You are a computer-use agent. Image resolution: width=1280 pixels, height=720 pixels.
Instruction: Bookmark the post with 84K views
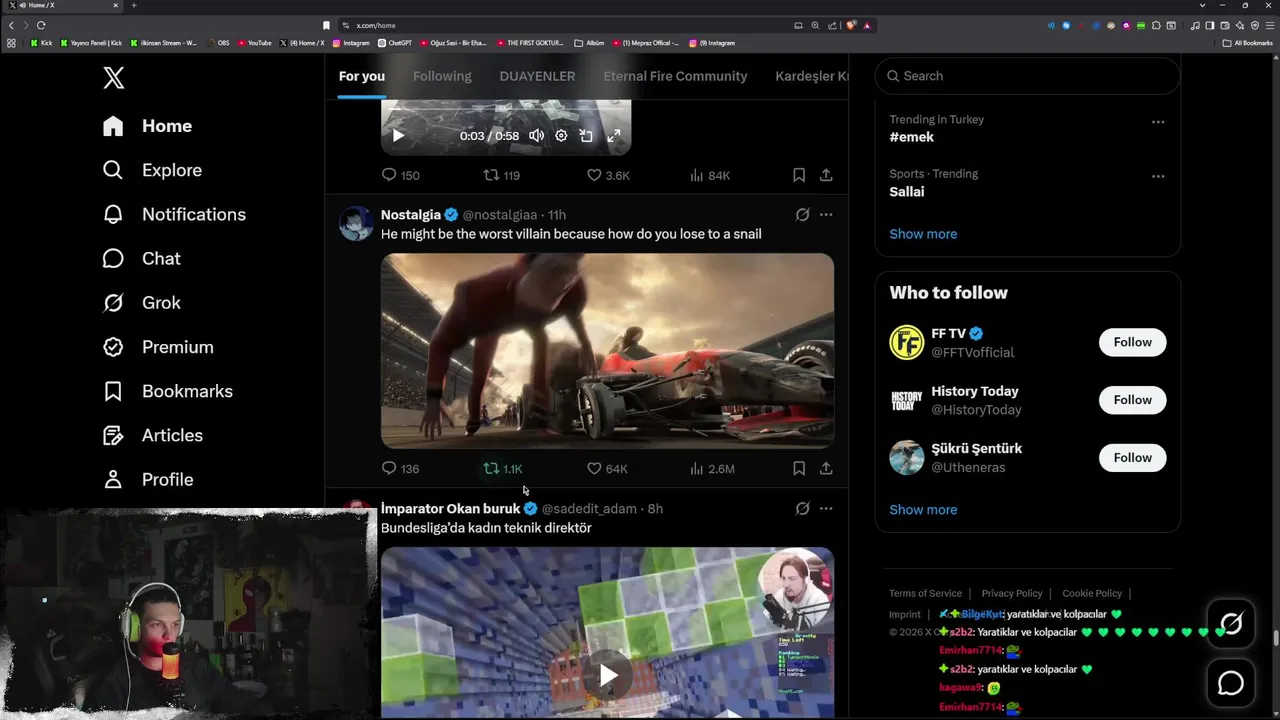pos(799,175)
